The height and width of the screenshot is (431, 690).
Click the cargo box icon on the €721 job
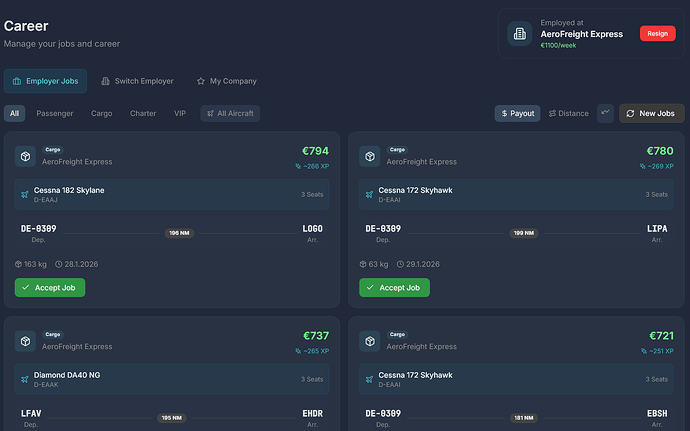point(370,341)
